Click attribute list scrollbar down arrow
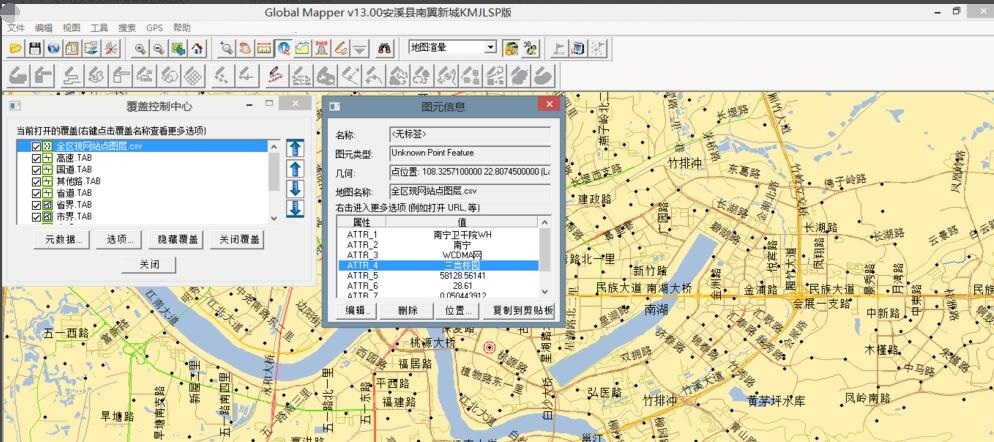This screenshot has width=994, height=442. pyautogui.click(x=545, y=291)
